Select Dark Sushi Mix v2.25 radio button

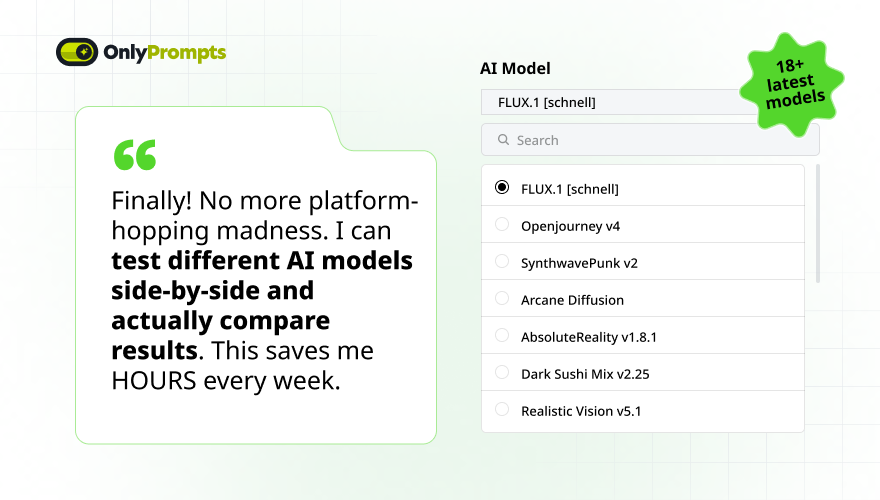[502, 372]
